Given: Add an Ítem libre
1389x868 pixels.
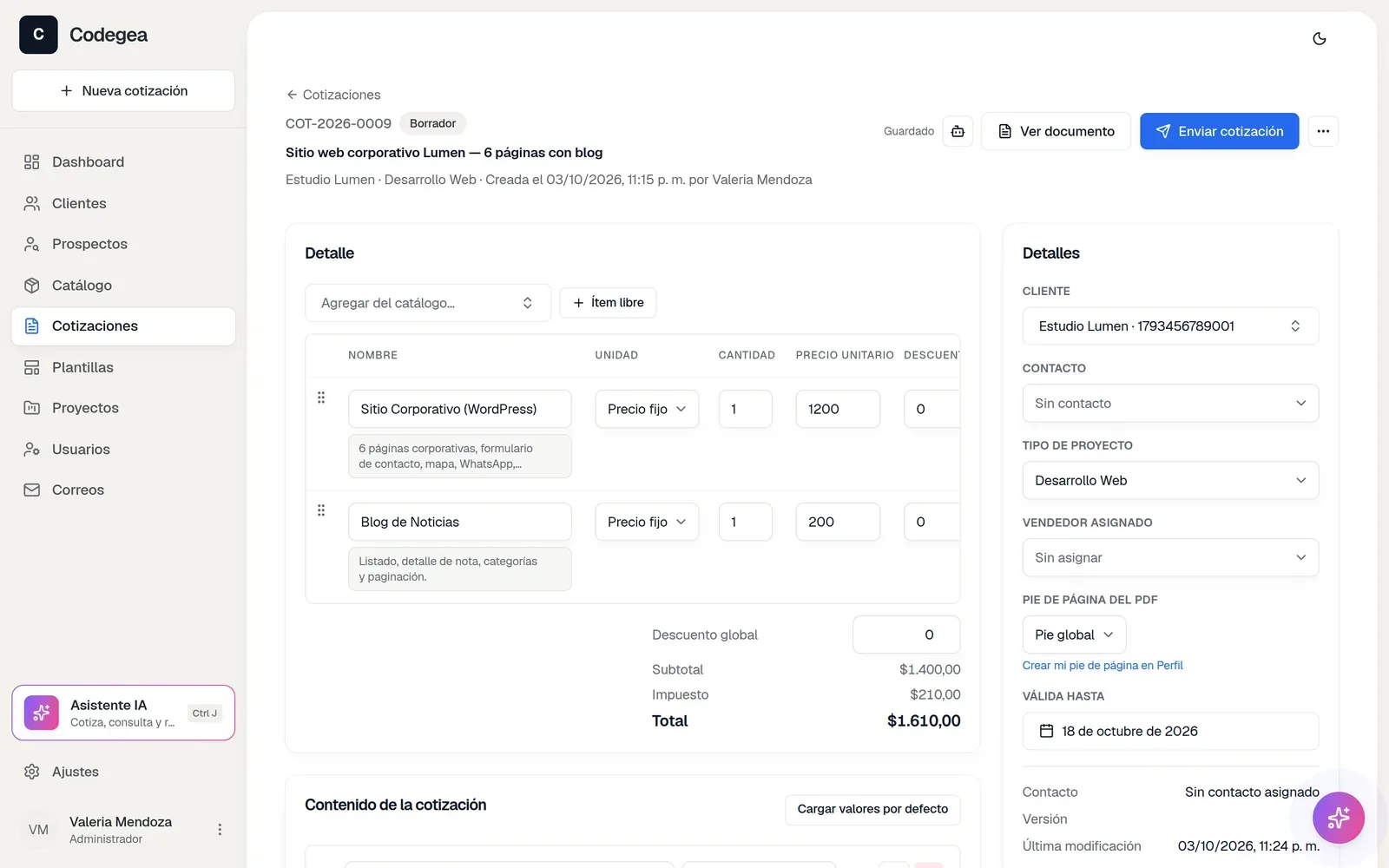Looking at the screenshot, I should click(x=608, y=303).
